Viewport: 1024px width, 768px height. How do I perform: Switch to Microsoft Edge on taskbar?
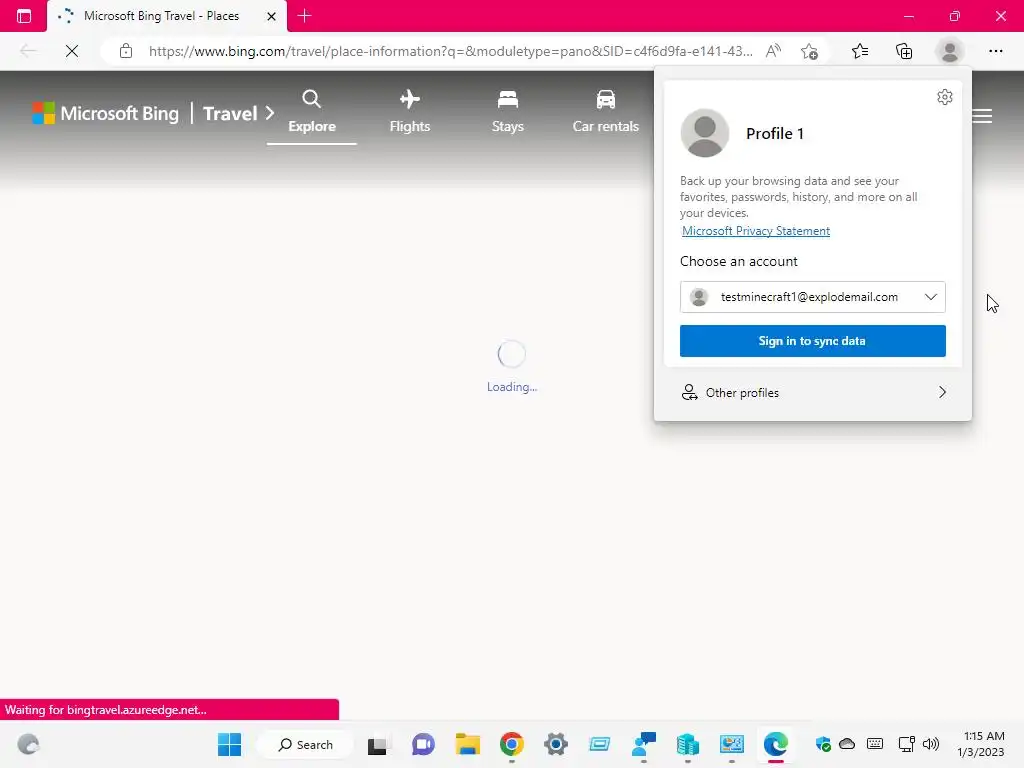click(x=776, y=744)
